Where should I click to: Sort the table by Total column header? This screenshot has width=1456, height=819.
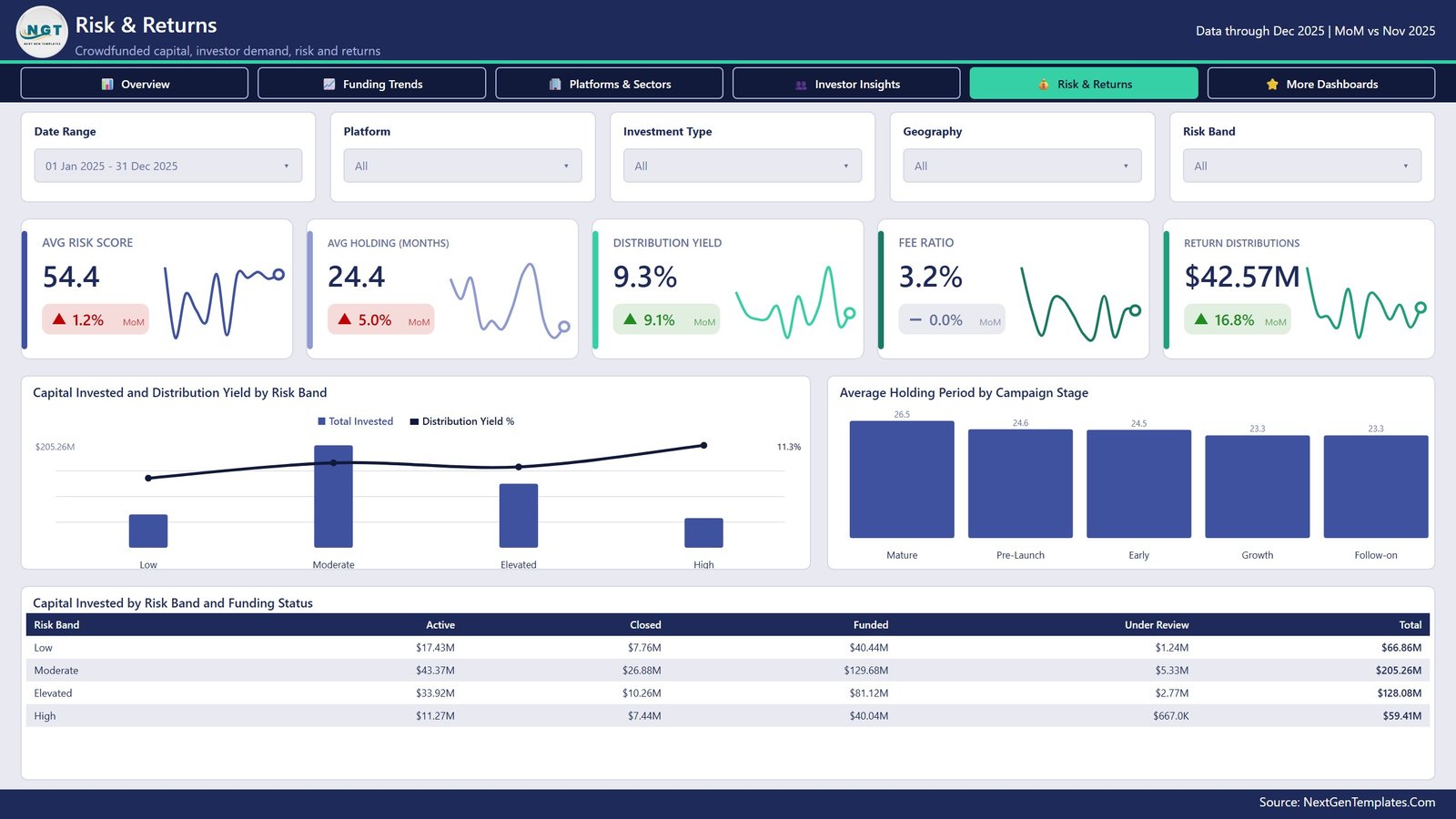point(1410,624)
